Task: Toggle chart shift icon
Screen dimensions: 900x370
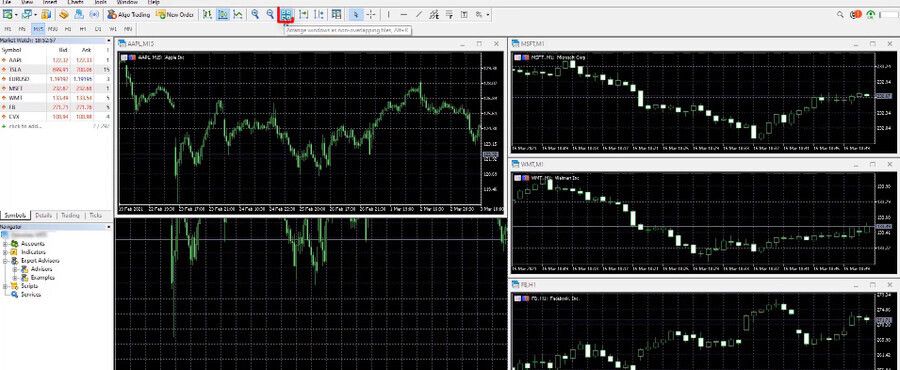Action: tap(319, 14)
